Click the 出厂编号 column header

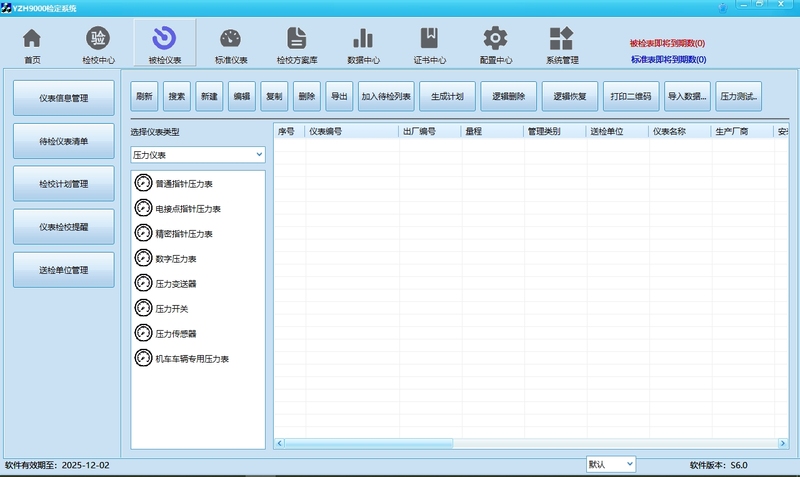pos(430,131)
